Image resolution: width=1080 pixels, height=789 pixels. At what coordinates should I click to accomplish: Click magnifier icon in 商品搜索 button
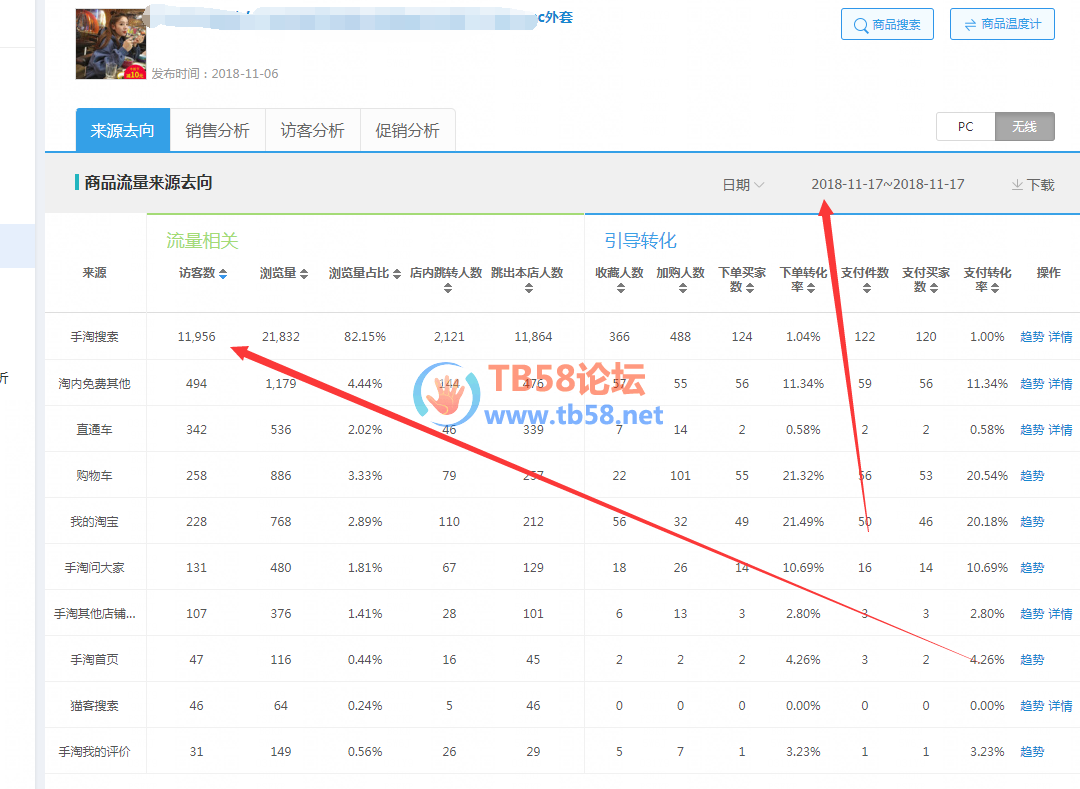pyautogui.click(x=860, y=25)
